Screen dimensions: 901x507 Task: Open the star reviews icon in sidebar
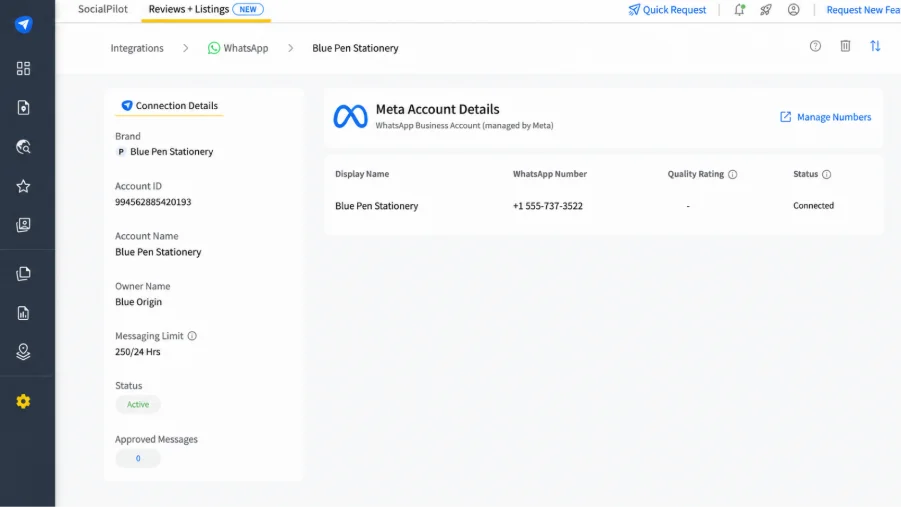24,186
